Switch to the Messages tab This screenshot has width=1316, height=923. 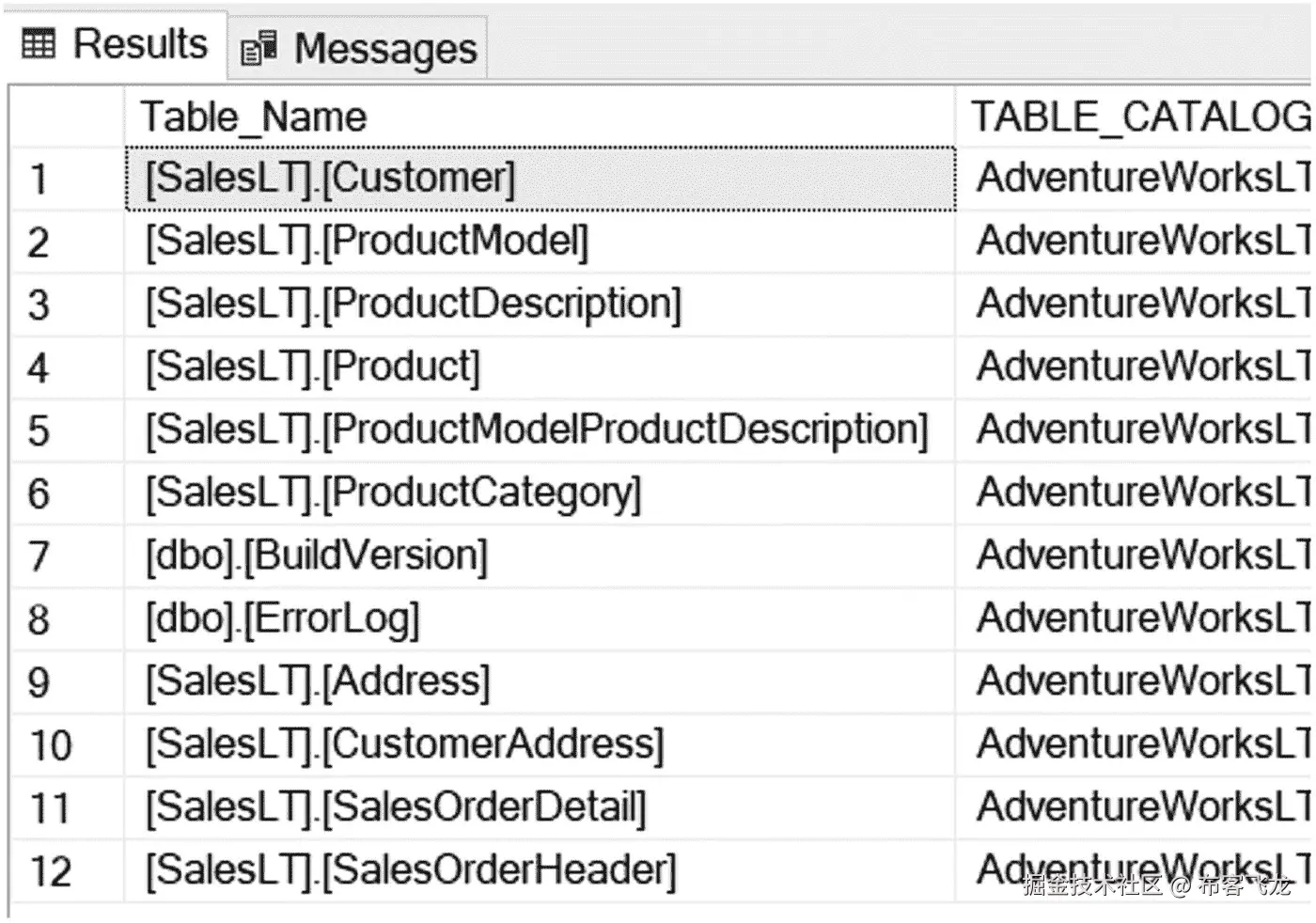tap(358, 48)
